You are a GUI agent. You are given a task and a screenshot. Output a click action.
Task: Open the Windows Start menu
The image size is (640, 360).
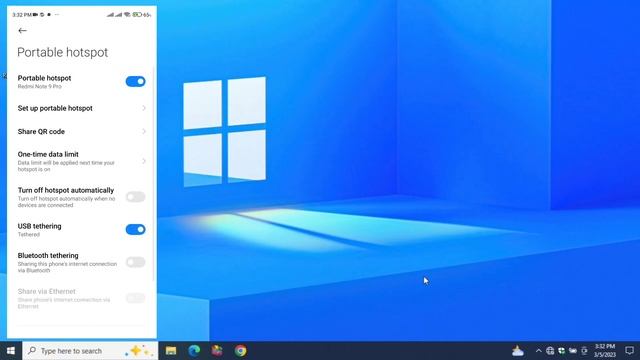point(11,351)
